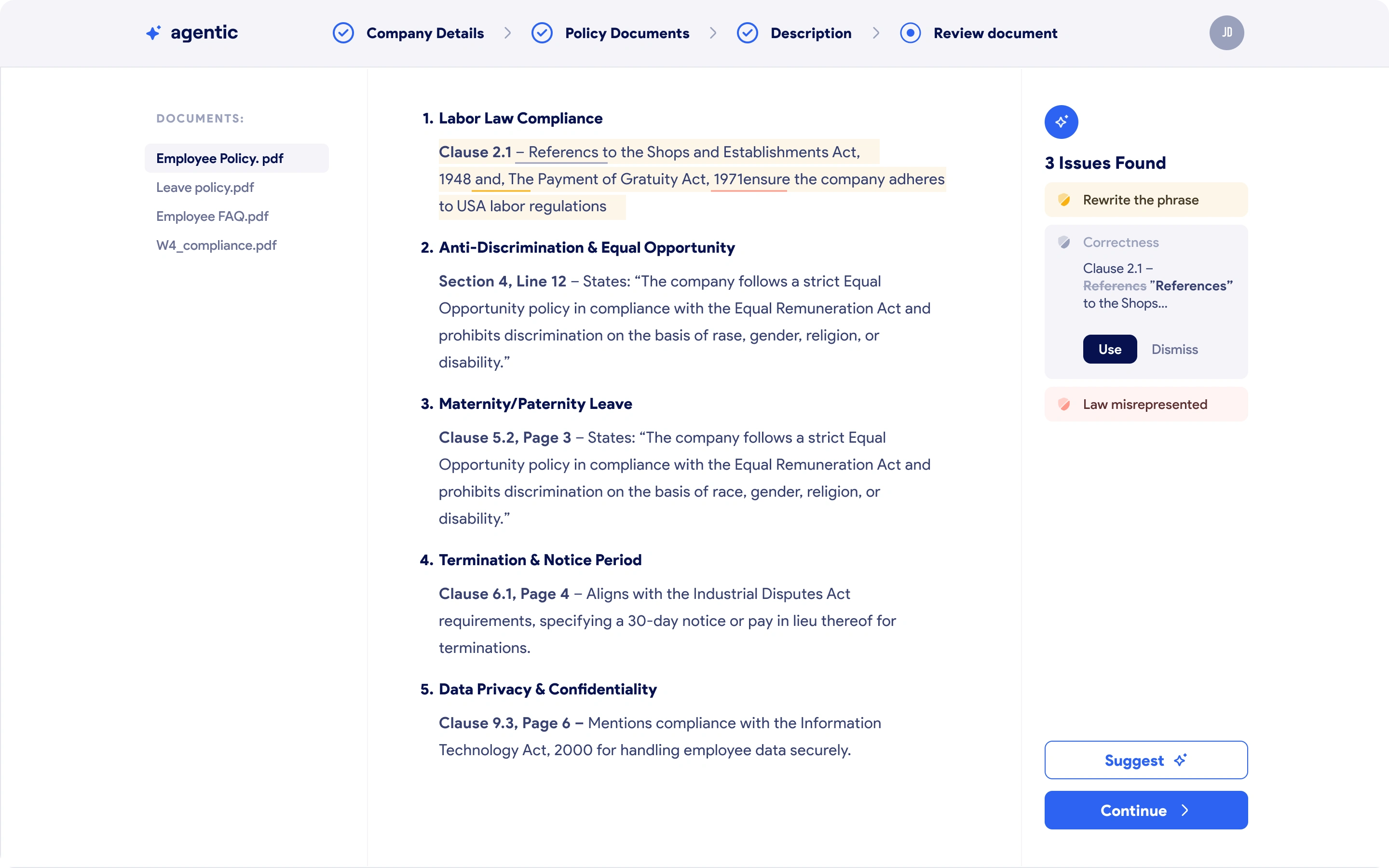Viewport: 1389px width, 868px height.
Task: Click the Continue button
Action: 1145,810
